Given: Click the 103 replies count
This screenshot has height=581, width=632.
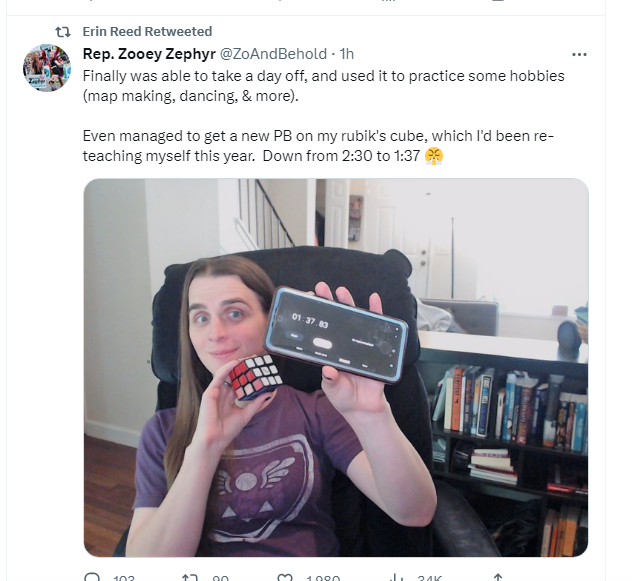Looking at the screenshot, I should [x=124, y=578].
